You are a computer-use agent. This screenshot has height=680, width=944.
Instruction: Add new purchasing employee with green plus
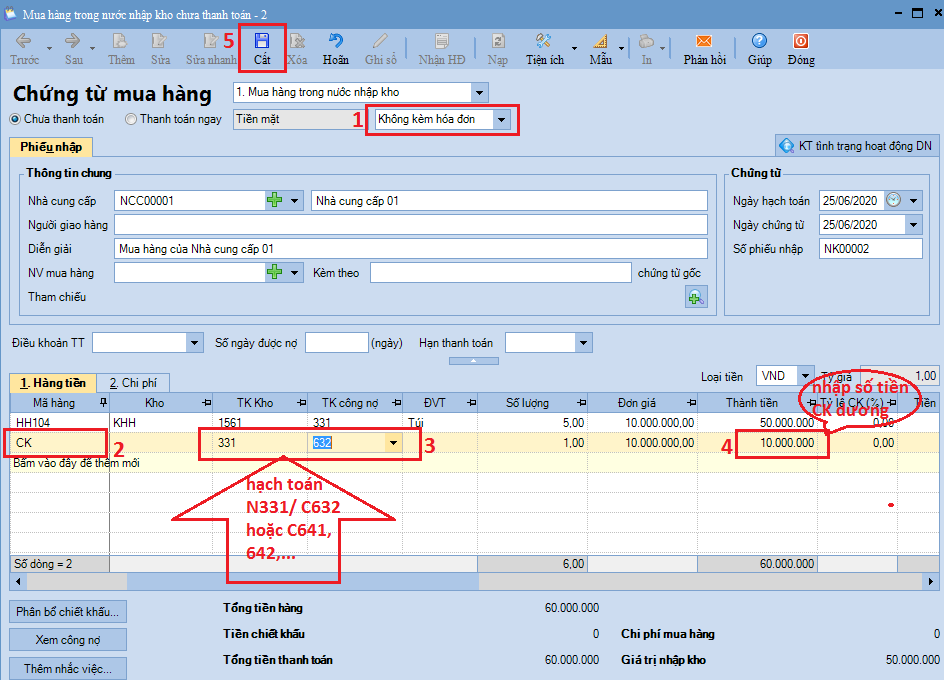[x=275, y=273]
